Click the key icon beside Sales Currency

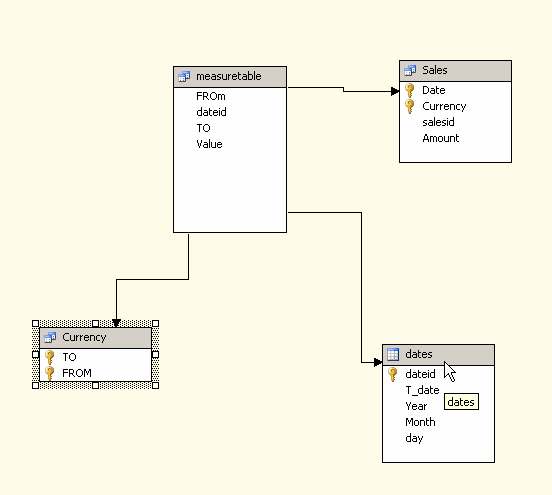(x=409, y=106)
